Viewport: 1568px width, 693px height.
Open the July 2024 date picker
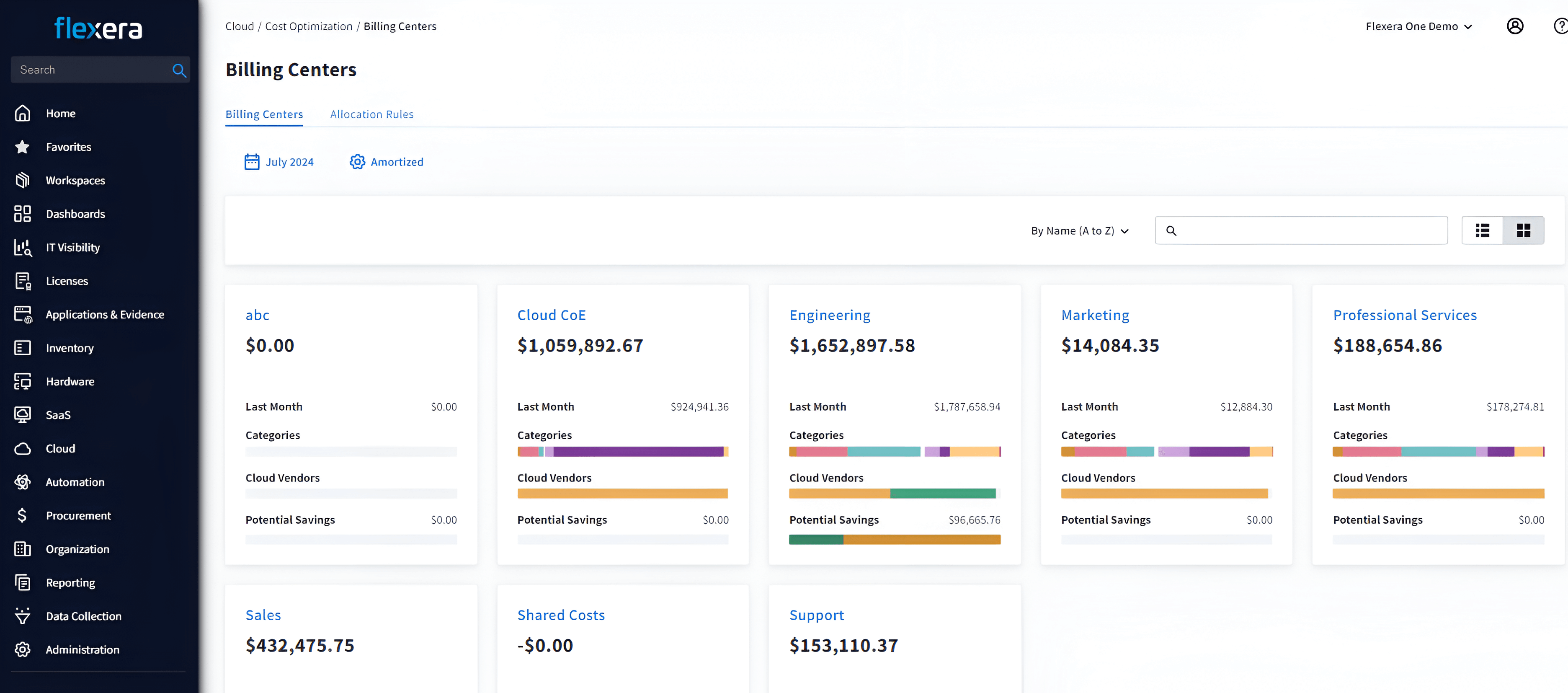tap(289, 162)
